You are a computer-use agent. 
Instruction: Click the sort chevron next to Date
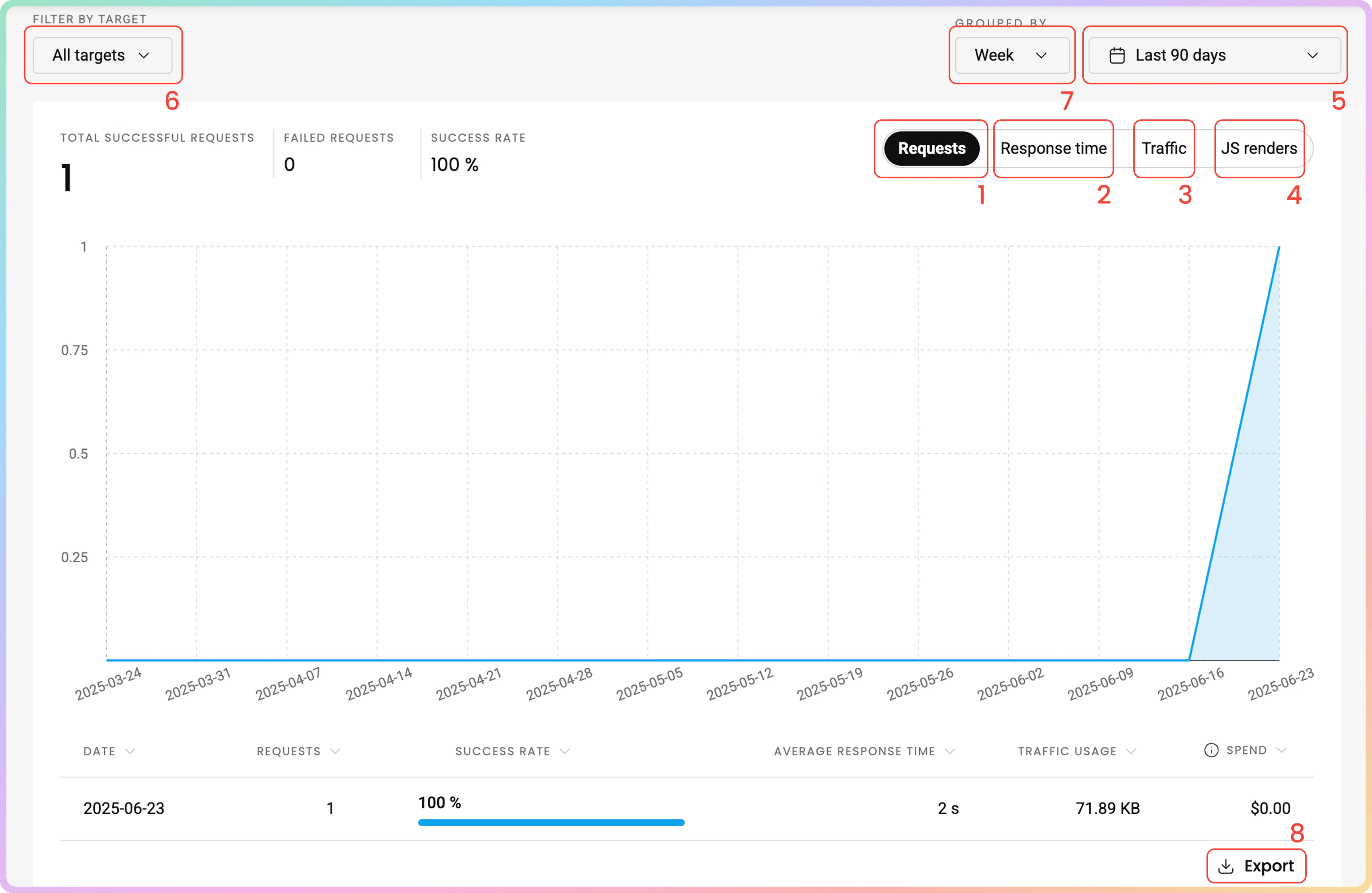pyautogui.click(x=130, y=751)
